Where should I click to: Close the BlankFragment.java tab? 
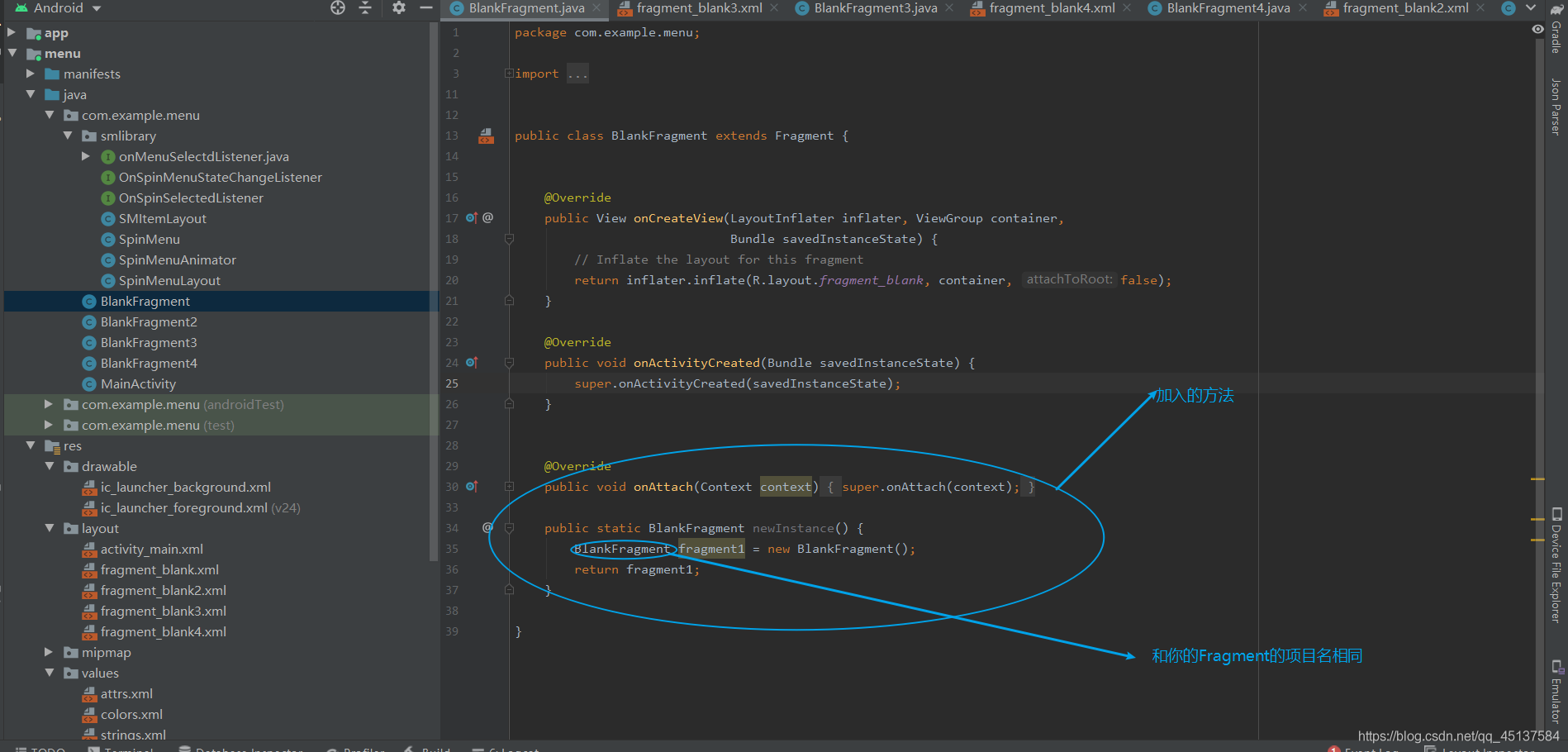pyautogui.click(x=598, y=8)
